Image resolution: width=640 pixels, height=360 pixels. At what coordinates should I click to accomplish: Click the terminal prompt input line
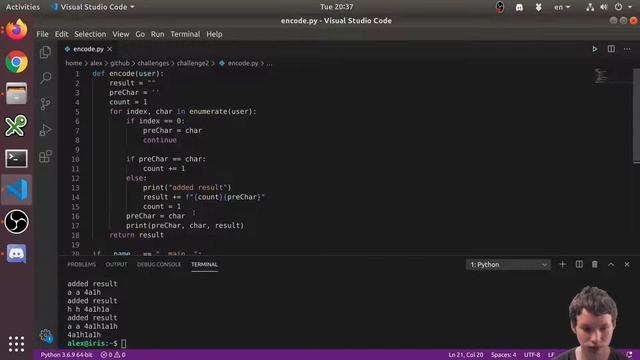(124, 343)
